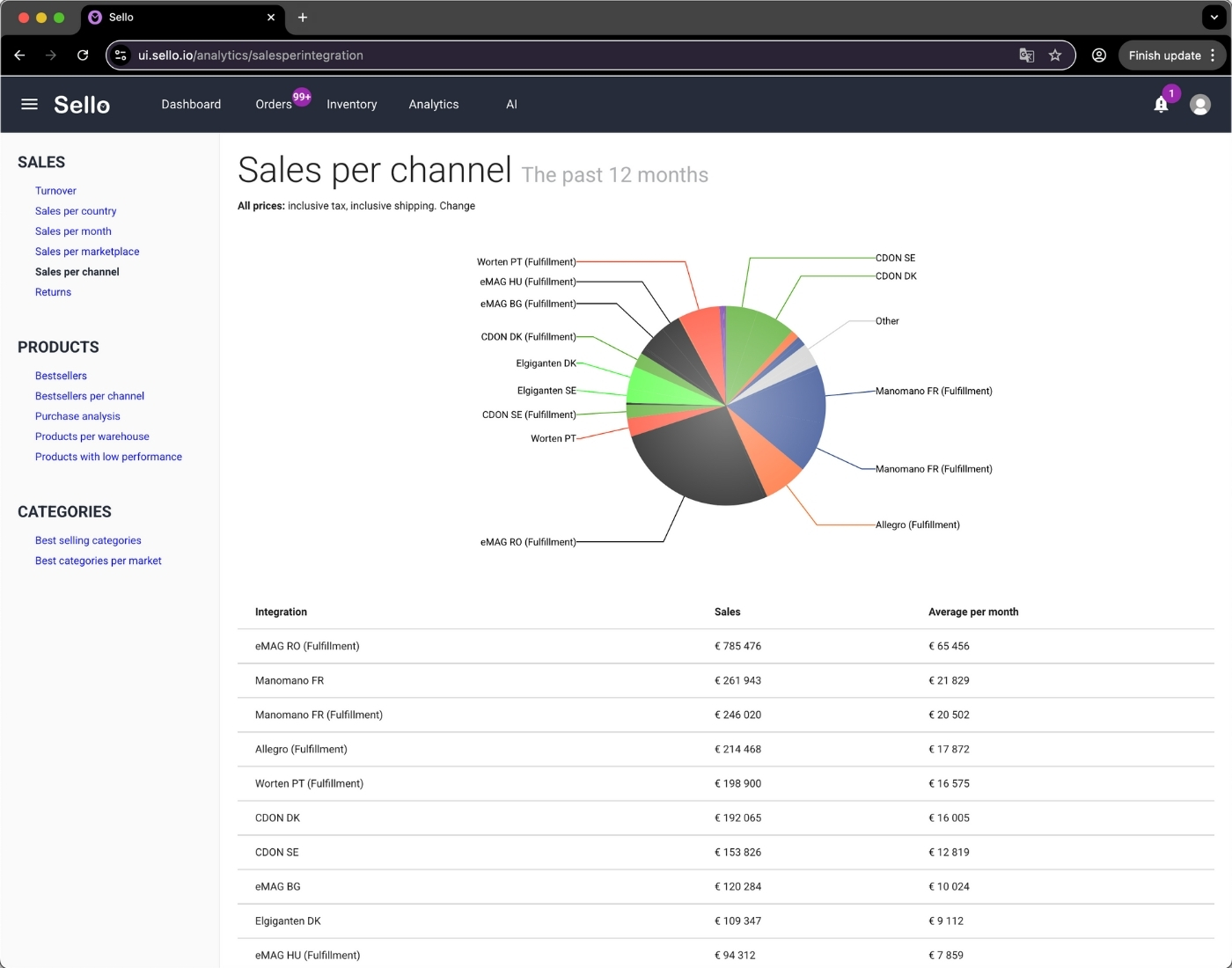Expand the window chevron at top right

[x=1214, y=17]
